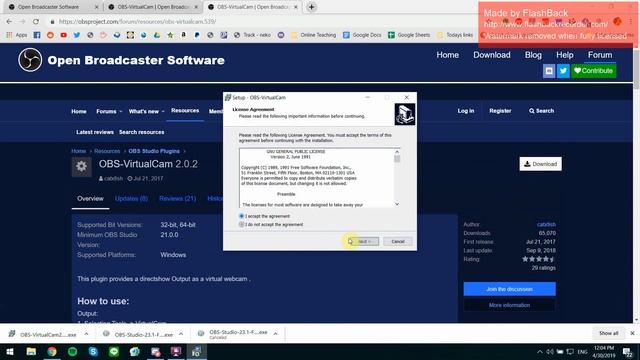Open the Windows notification center icon

[x=627, y=352]
